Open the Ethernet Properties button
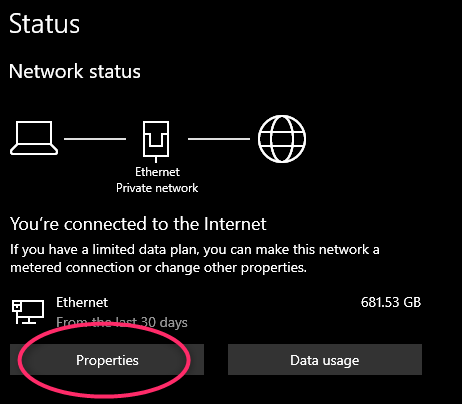Screen dimensions: 462x404 (107, 360)
